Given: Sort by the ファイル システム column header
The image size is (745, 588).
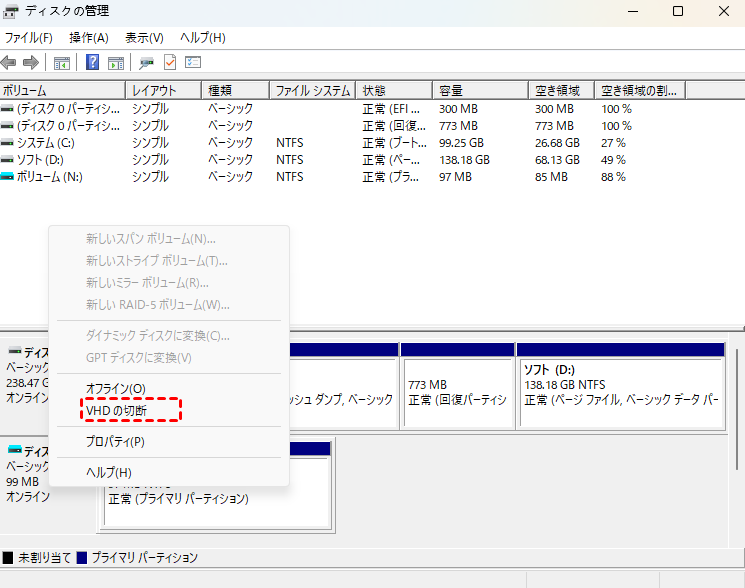Looking at the screenshot, I should tap(312, 90).
